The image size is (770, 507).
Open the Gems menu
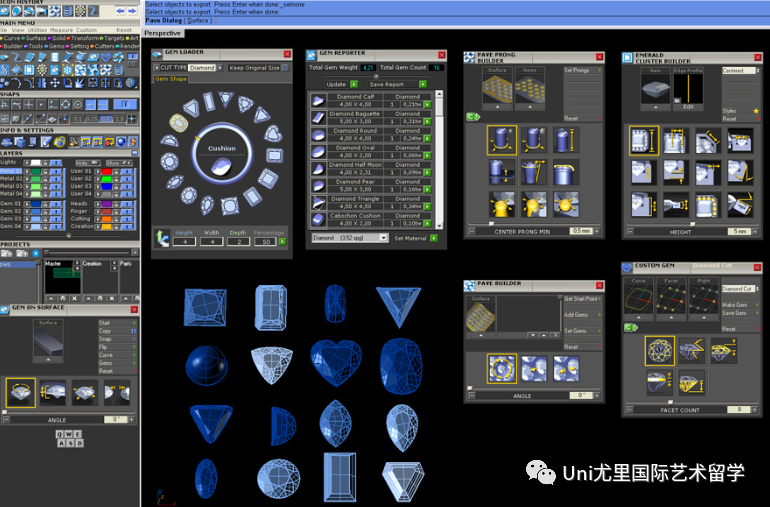pyautogui.click(x=57, y=46)
